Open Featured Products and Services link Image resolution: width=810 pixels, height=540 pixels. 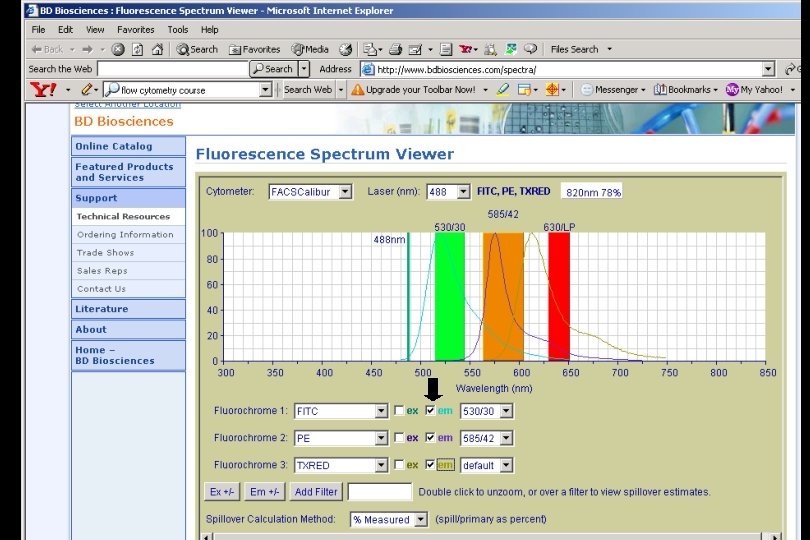(128, 172)
